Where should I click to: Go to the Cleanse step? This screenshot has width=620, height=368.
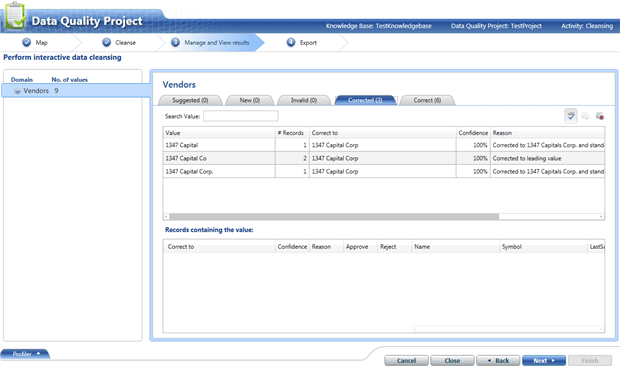tap(119, 42)
